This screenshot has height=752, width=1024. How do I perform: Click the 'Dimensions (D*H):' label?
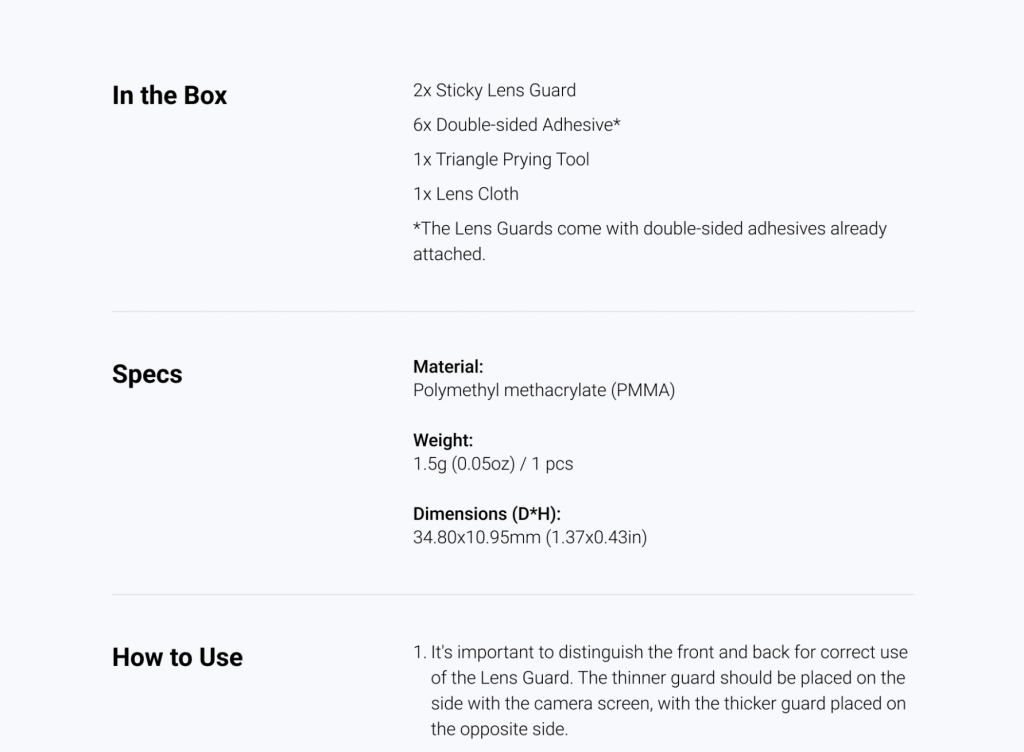point(487,514)
